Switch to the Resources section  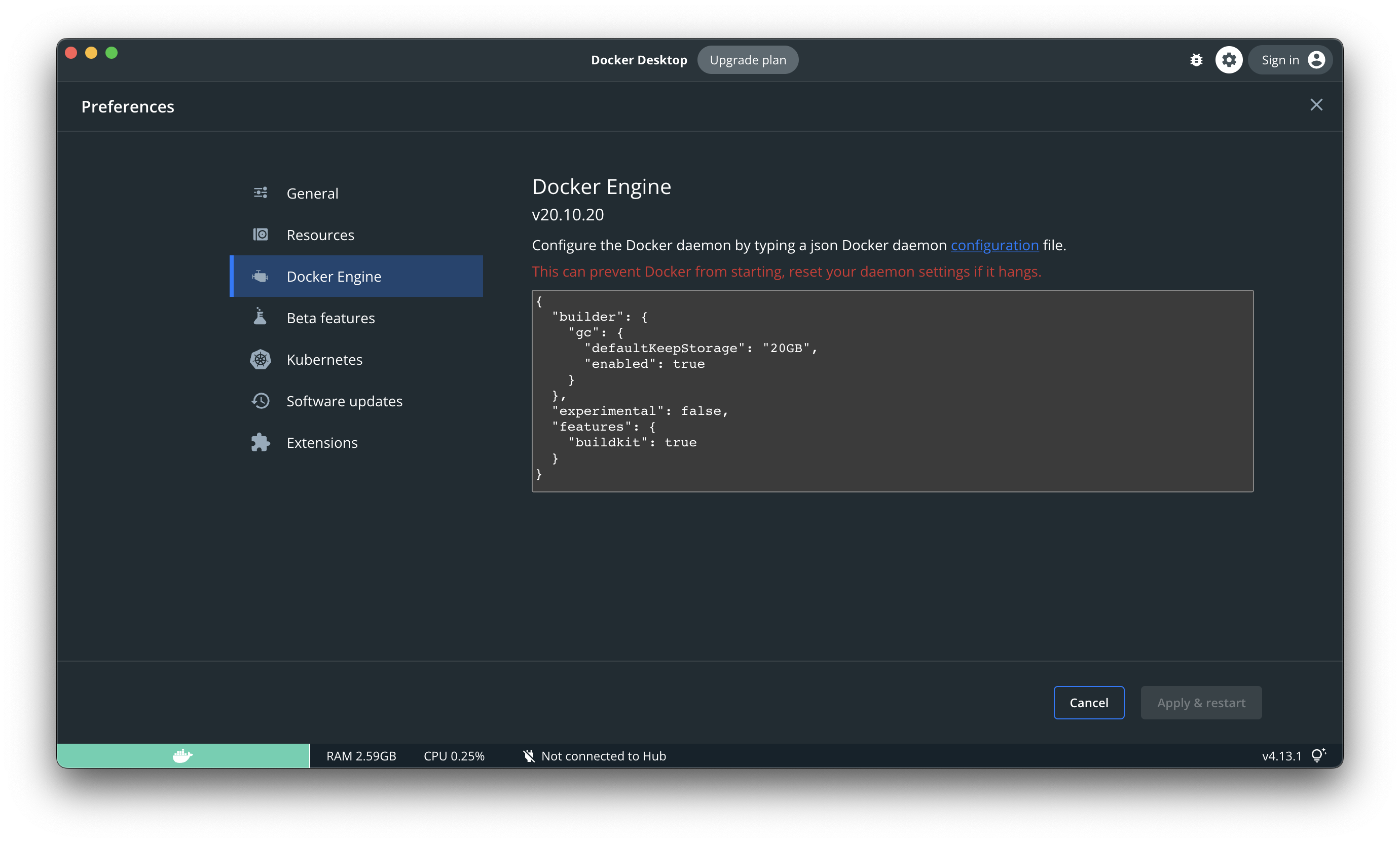(x=320, y=235)
